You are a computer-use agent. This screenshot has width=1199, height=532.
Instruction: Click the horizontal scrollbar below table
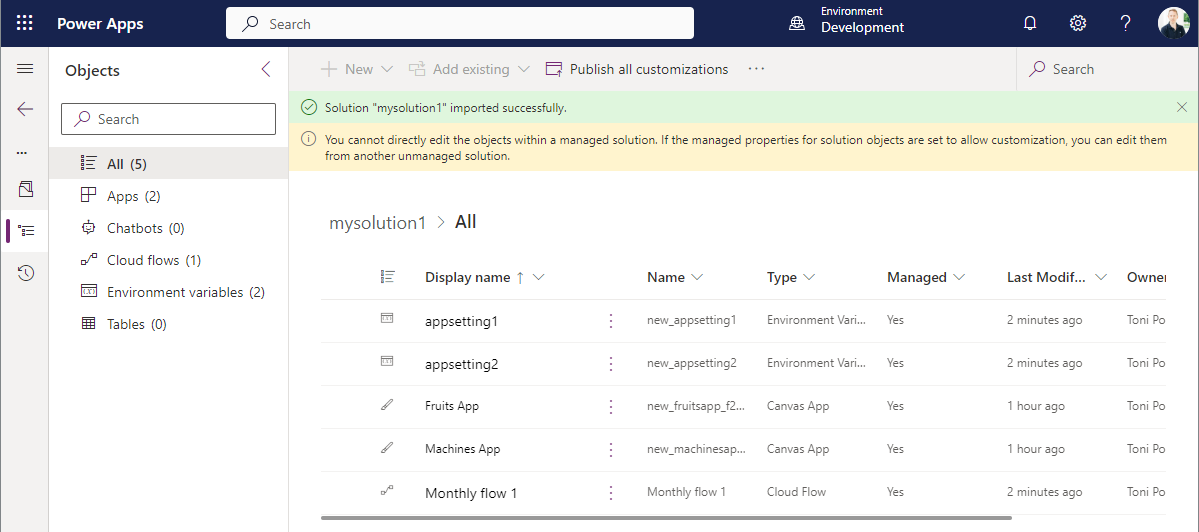(x=666, y=518)
